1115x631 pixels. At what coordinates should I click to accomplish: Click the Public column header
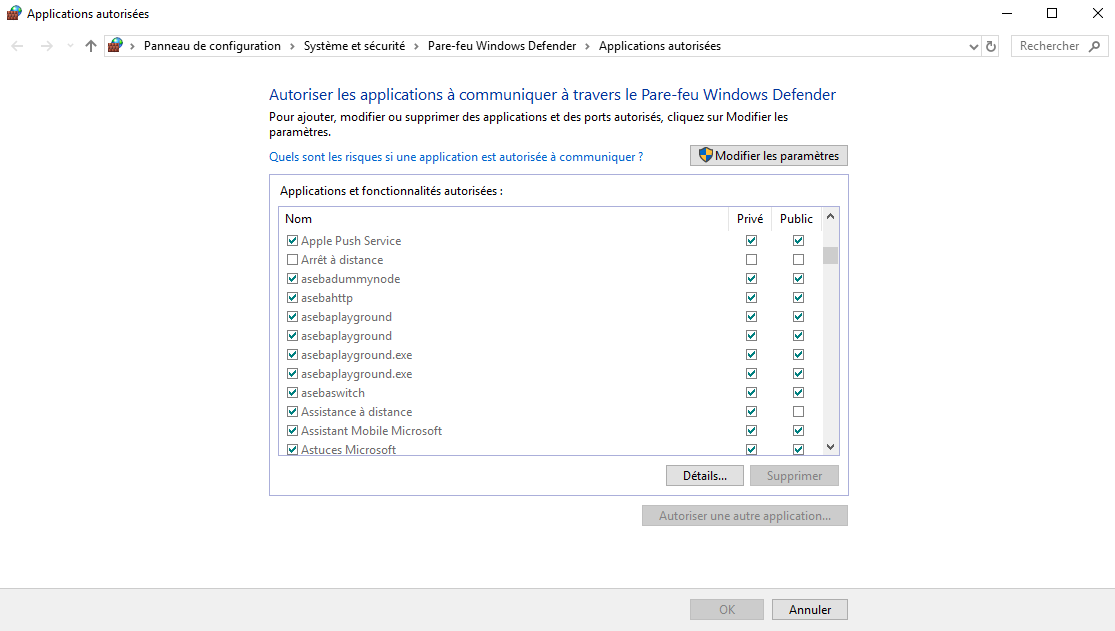point(796,219)
